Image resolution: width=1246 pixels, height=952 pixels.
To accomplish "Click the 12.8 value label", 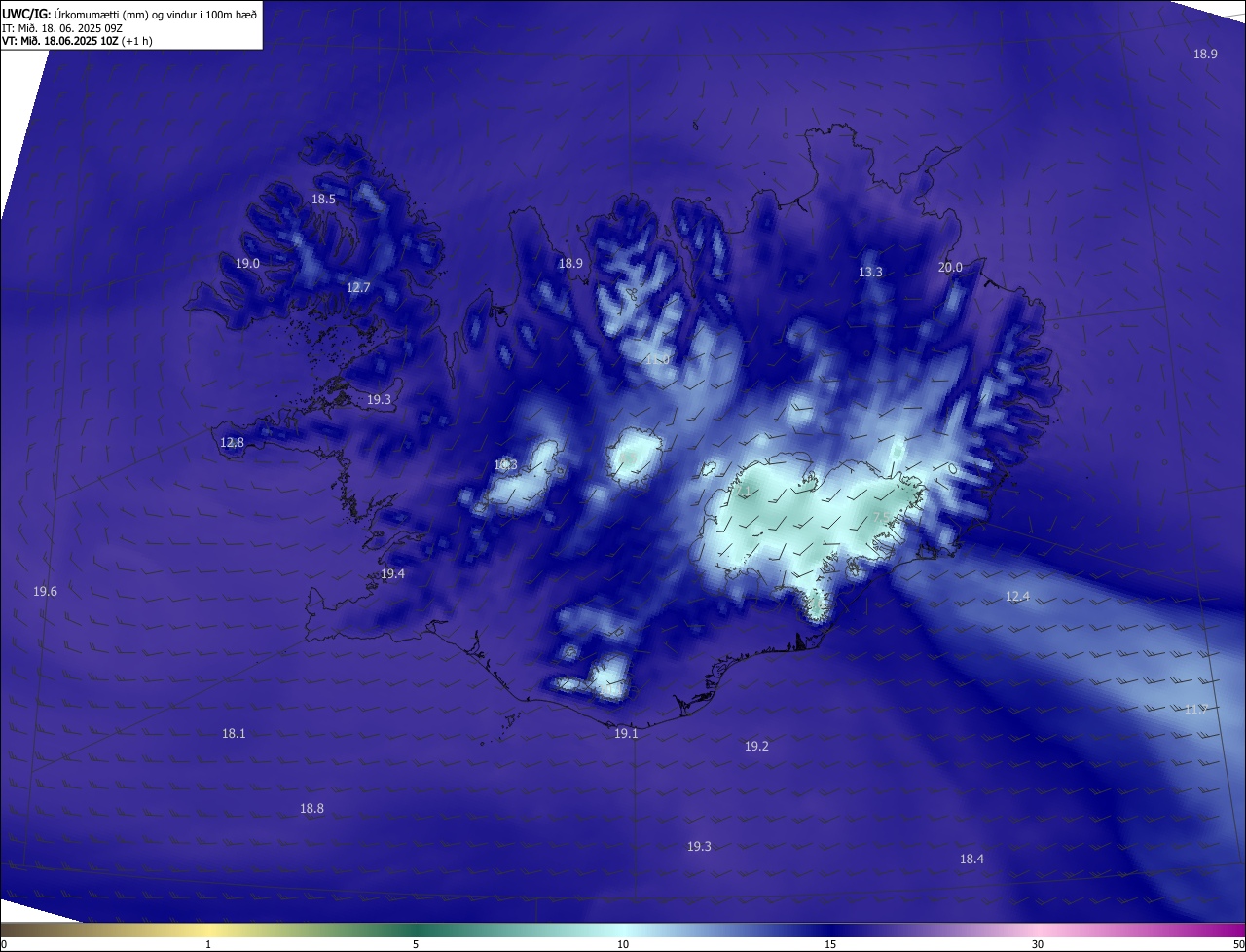I will point(232,442).
